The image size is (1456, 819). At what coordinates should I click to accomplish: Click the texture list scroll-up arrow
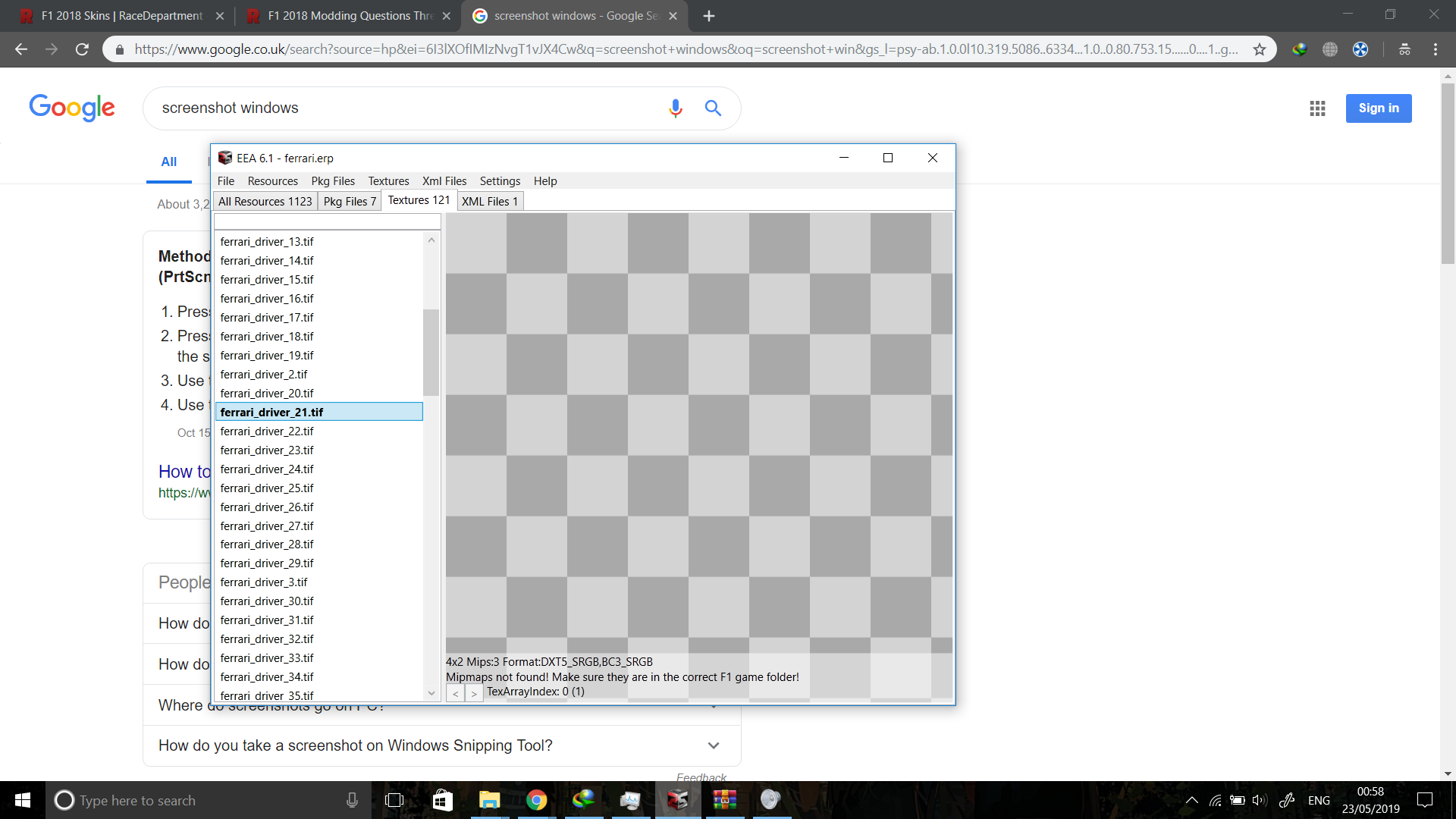pyautogui.click(x=431, y=240)
